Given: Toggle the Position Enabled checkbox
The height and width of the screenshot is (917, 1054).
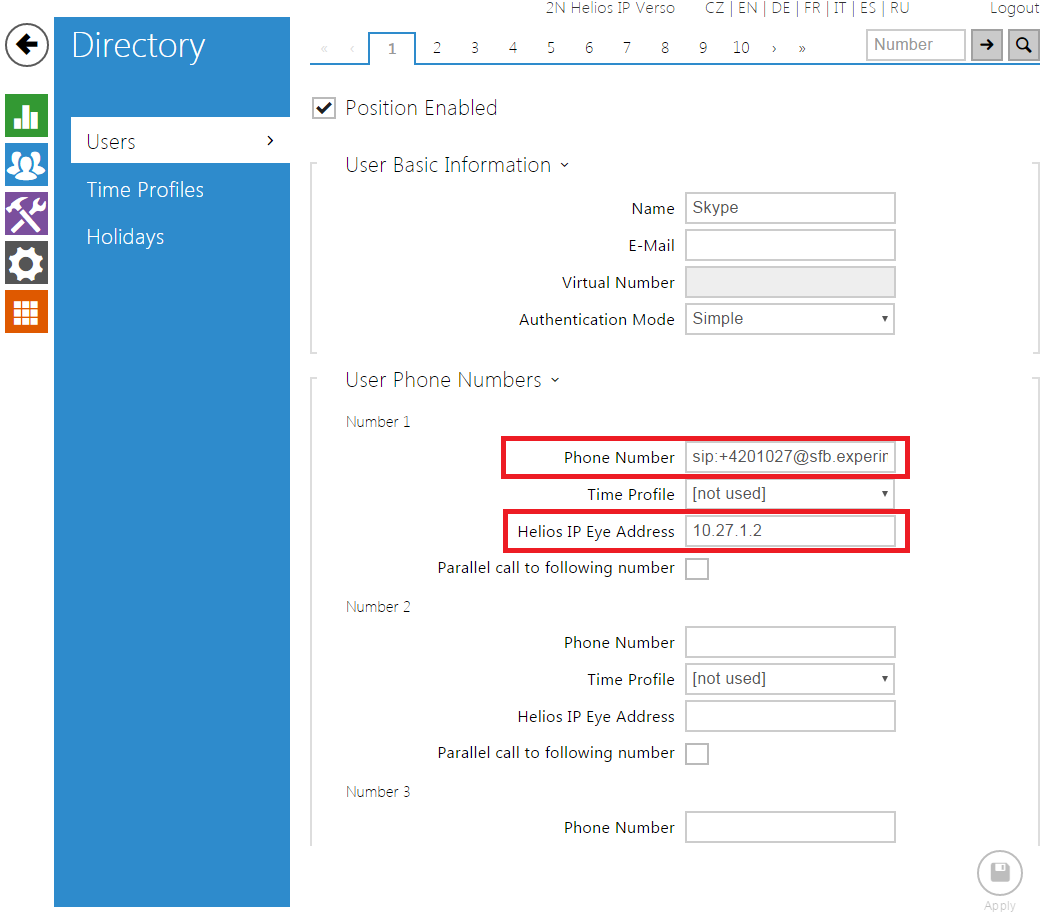Looking at the screenshot, I should (324, 108).
